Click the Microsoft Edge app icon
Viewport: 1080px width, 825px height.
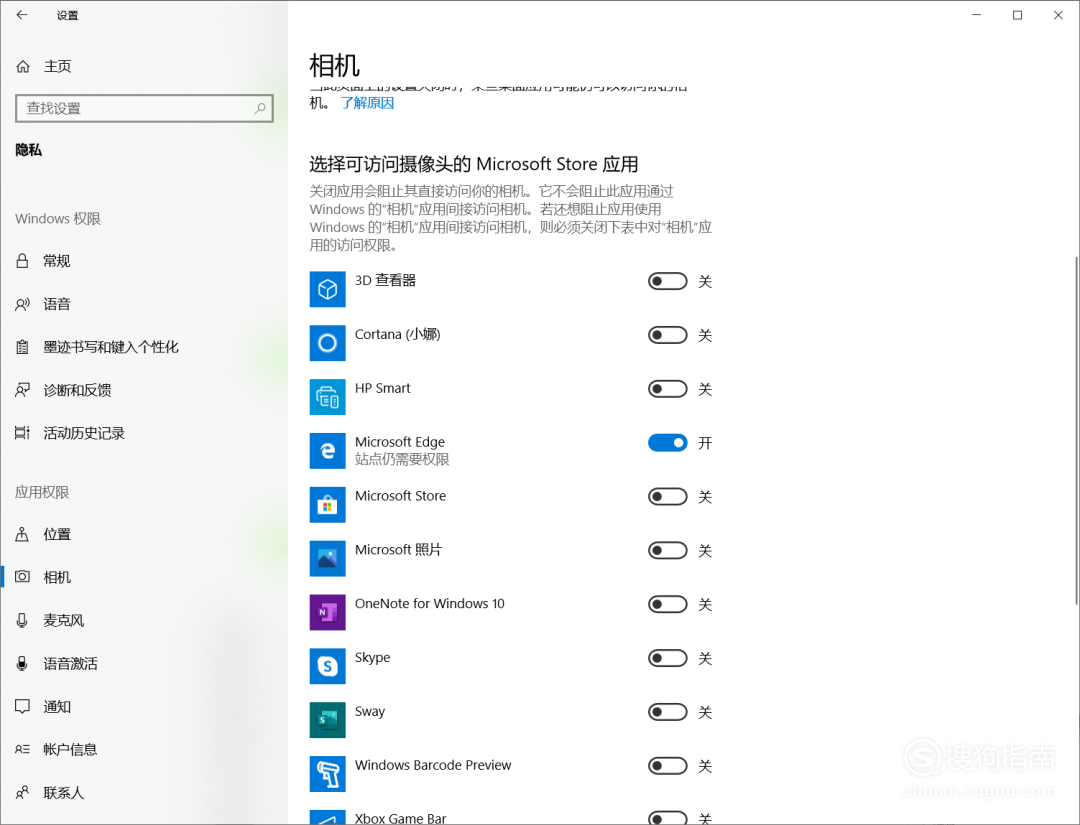pos(327,450)
